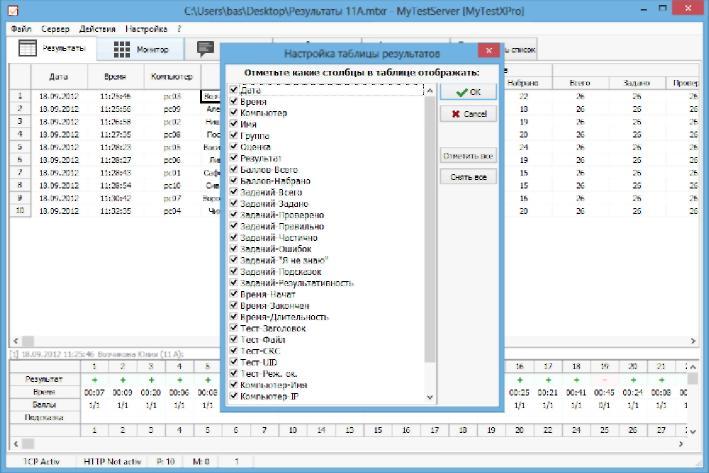Toggle the Компьютер column checkbox
Image resolution: width=709 pixels, height=473 pixels.
pyautogui.click(x=233, y=113)
